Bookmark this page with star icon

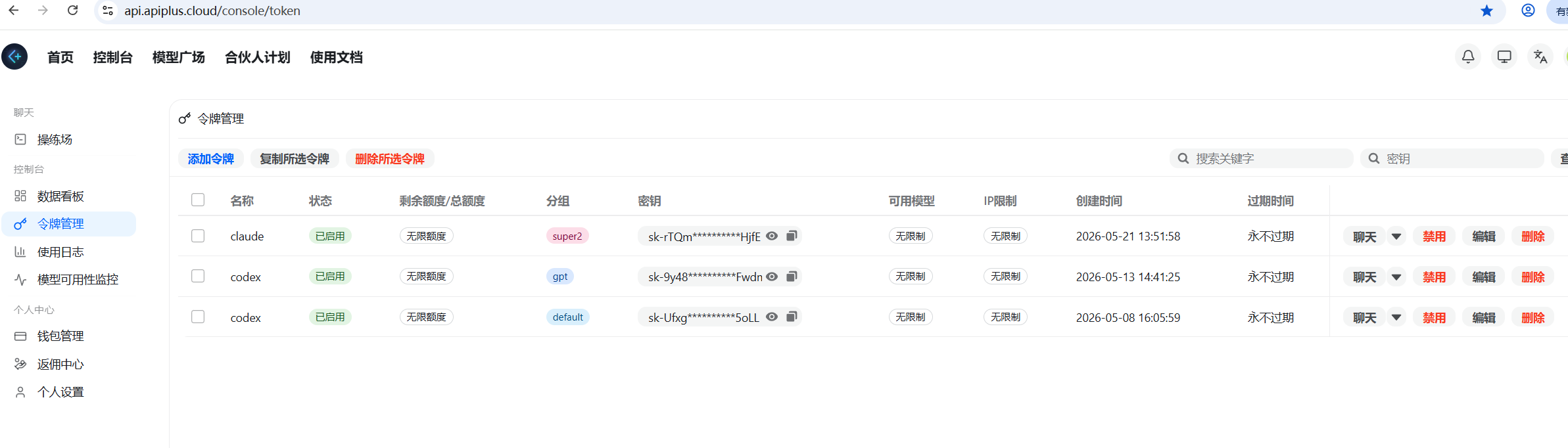(x=1486, y=11)
